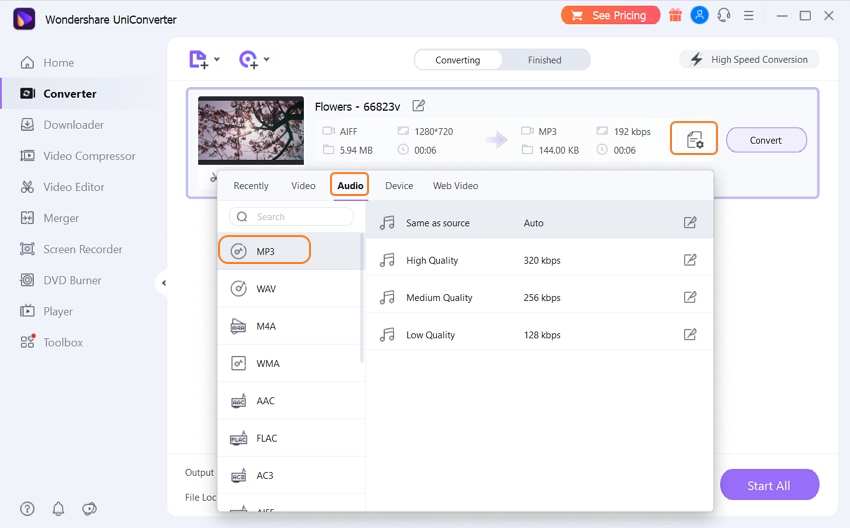The width and height of the screenshot is (850, 528).
Task: Select AC3 format
Action: (289, 475)
